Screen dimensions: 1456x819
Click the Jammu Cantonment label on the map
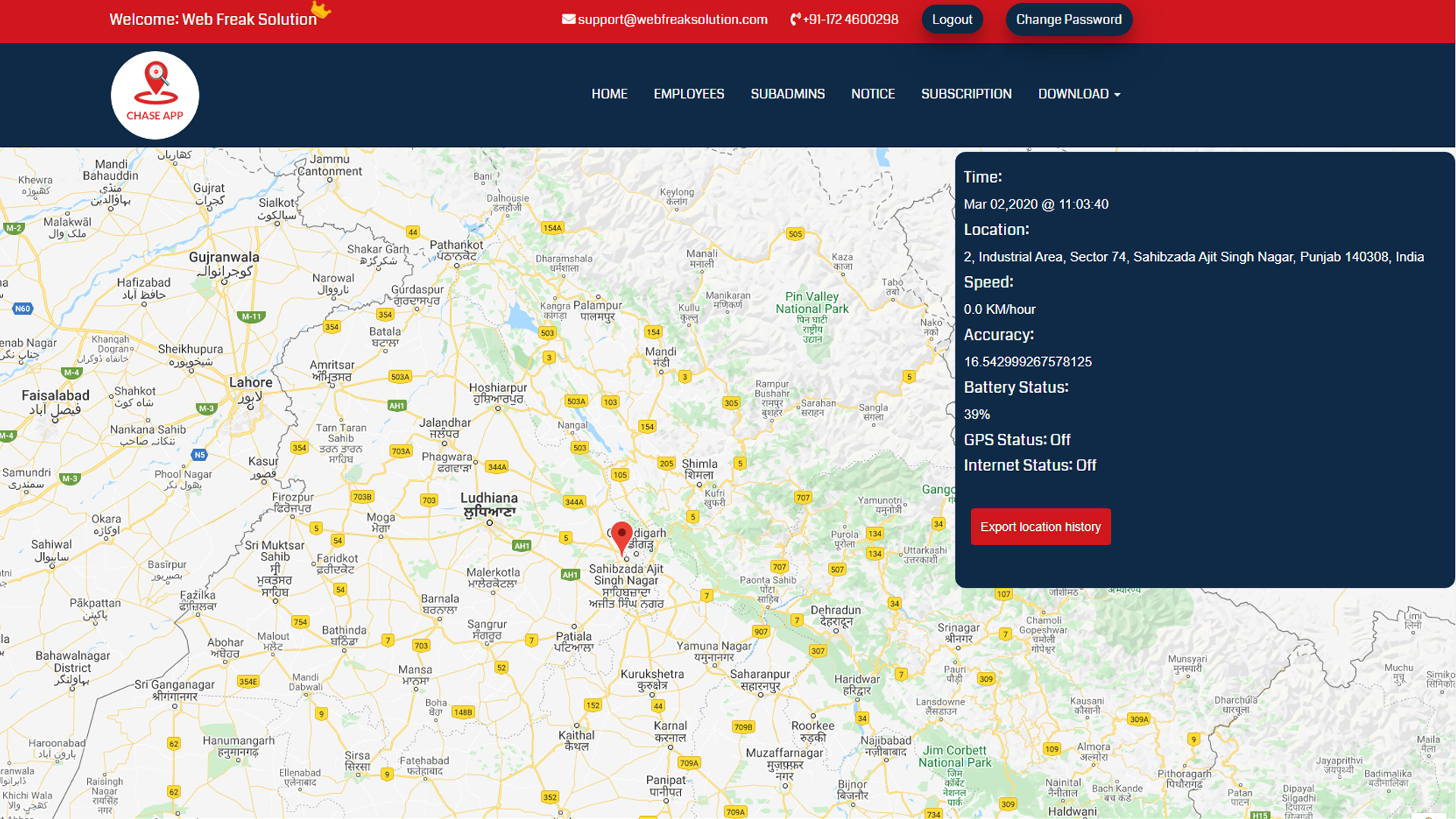(x=330, y=165)
